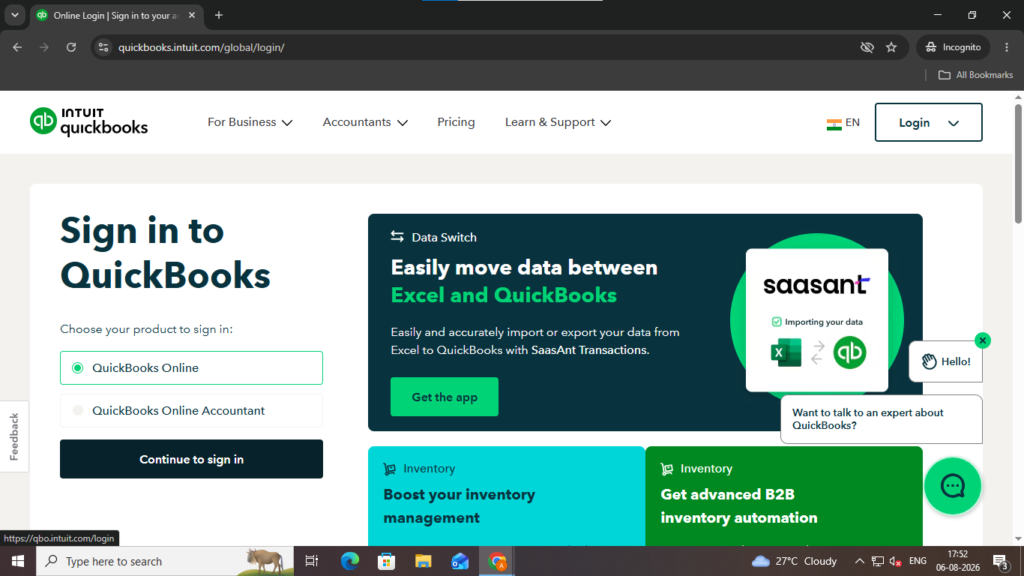Image resolution: width=1024 pixels, height=576 pixels.
Task: Click the third-party cookies blocked eye icon
Action: click(867, 47)
